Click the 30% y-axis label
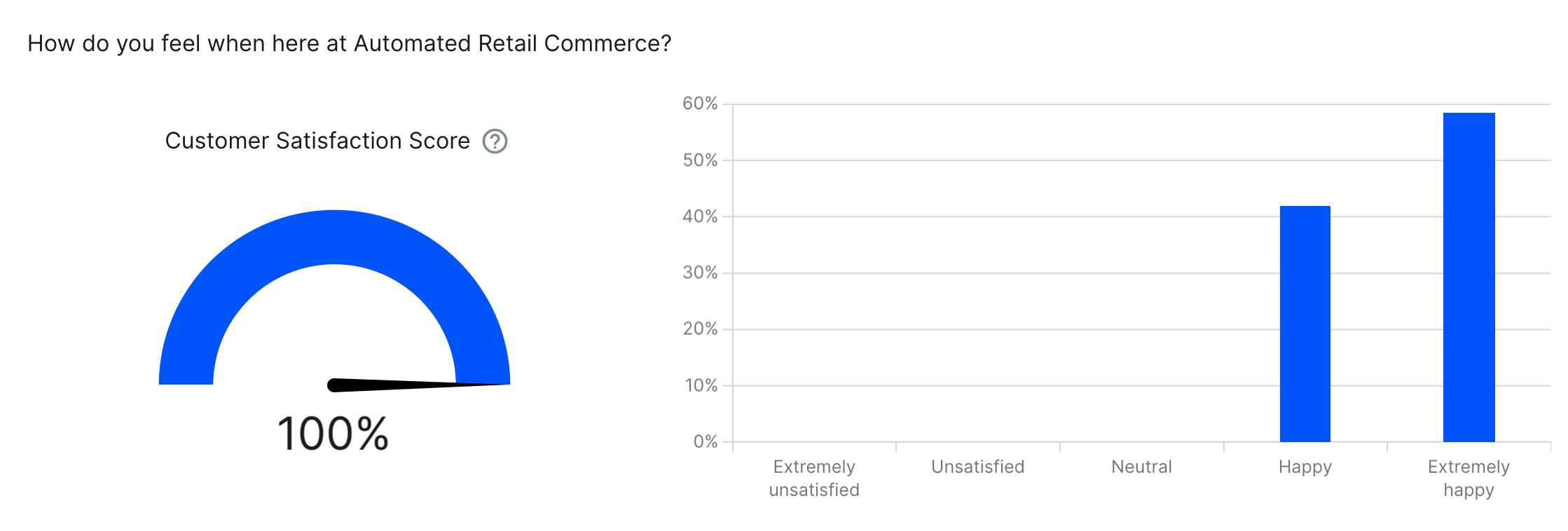The height and width of the screenshot is (531, 1568). [x=700, y=273]
